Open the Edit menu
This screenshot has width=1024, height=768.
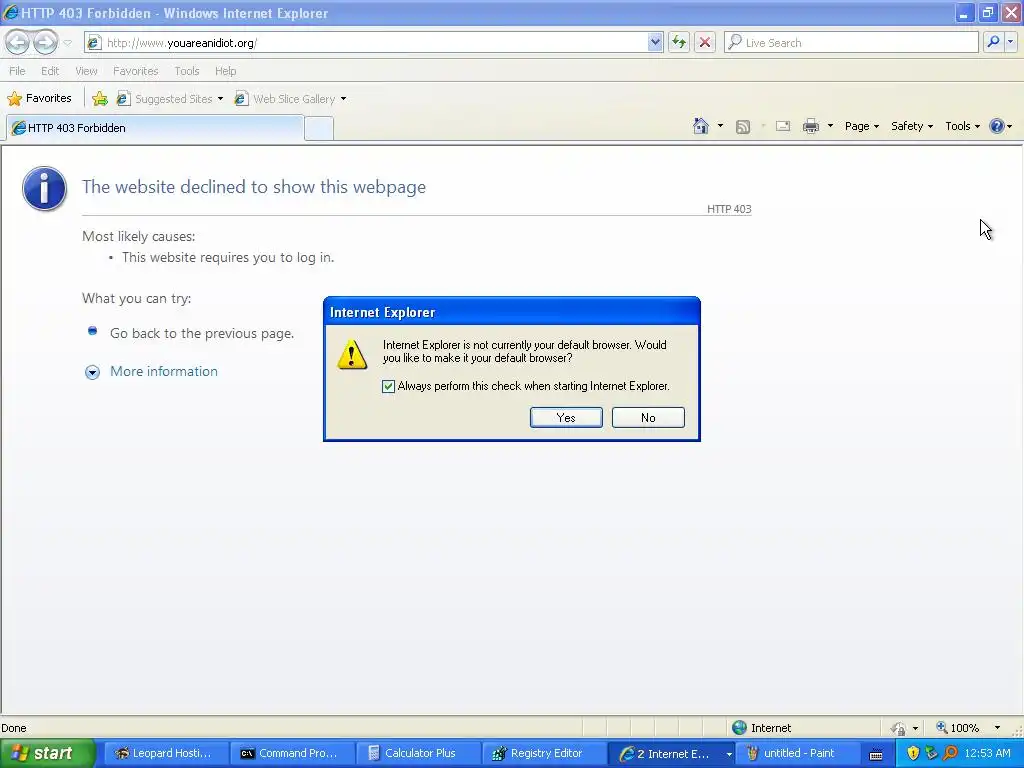pyautogui.click(x=50, y=71)
